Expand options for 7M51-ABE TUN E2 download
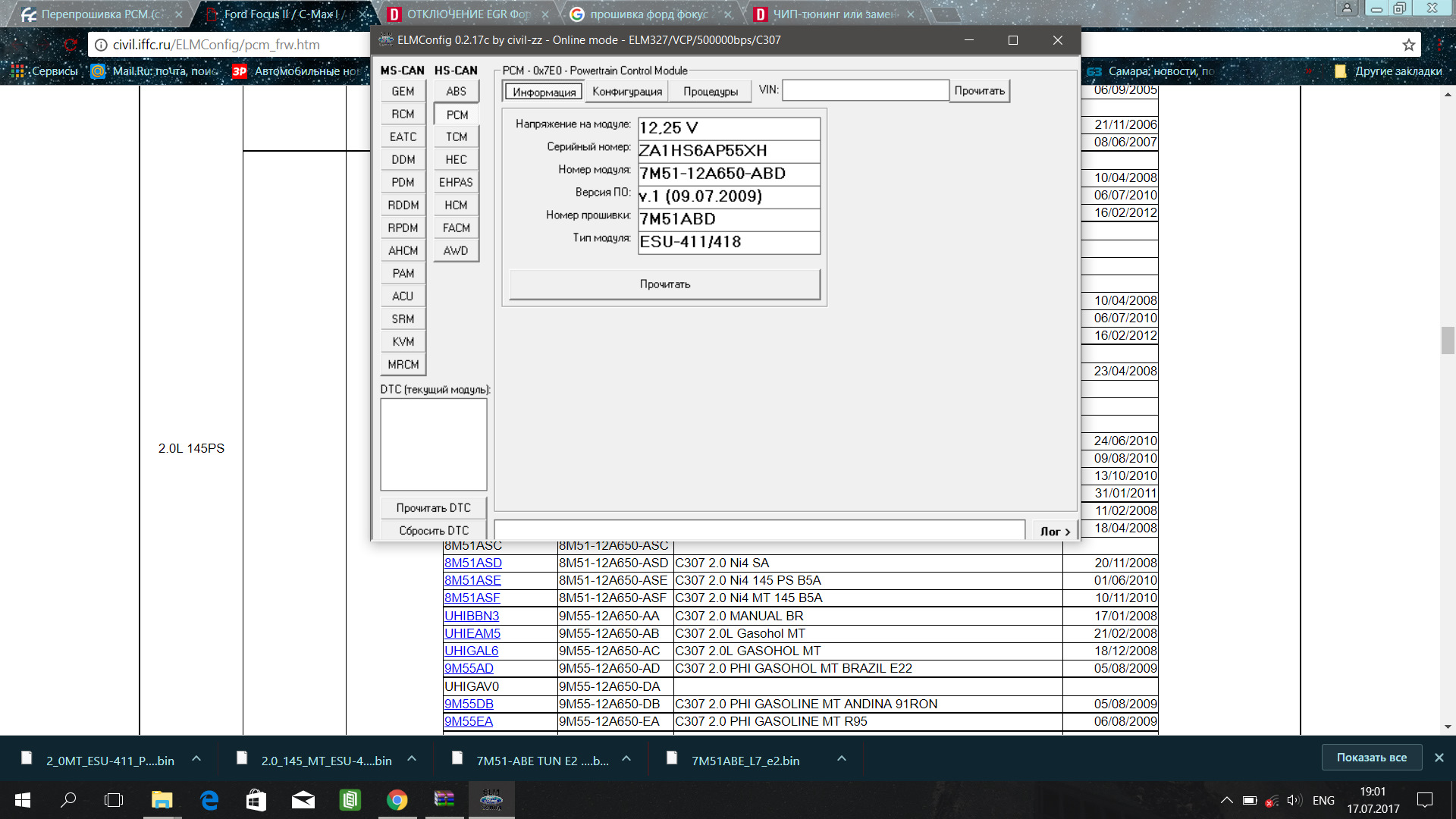This screenshot has width=1456, height=819. point(626,758)
